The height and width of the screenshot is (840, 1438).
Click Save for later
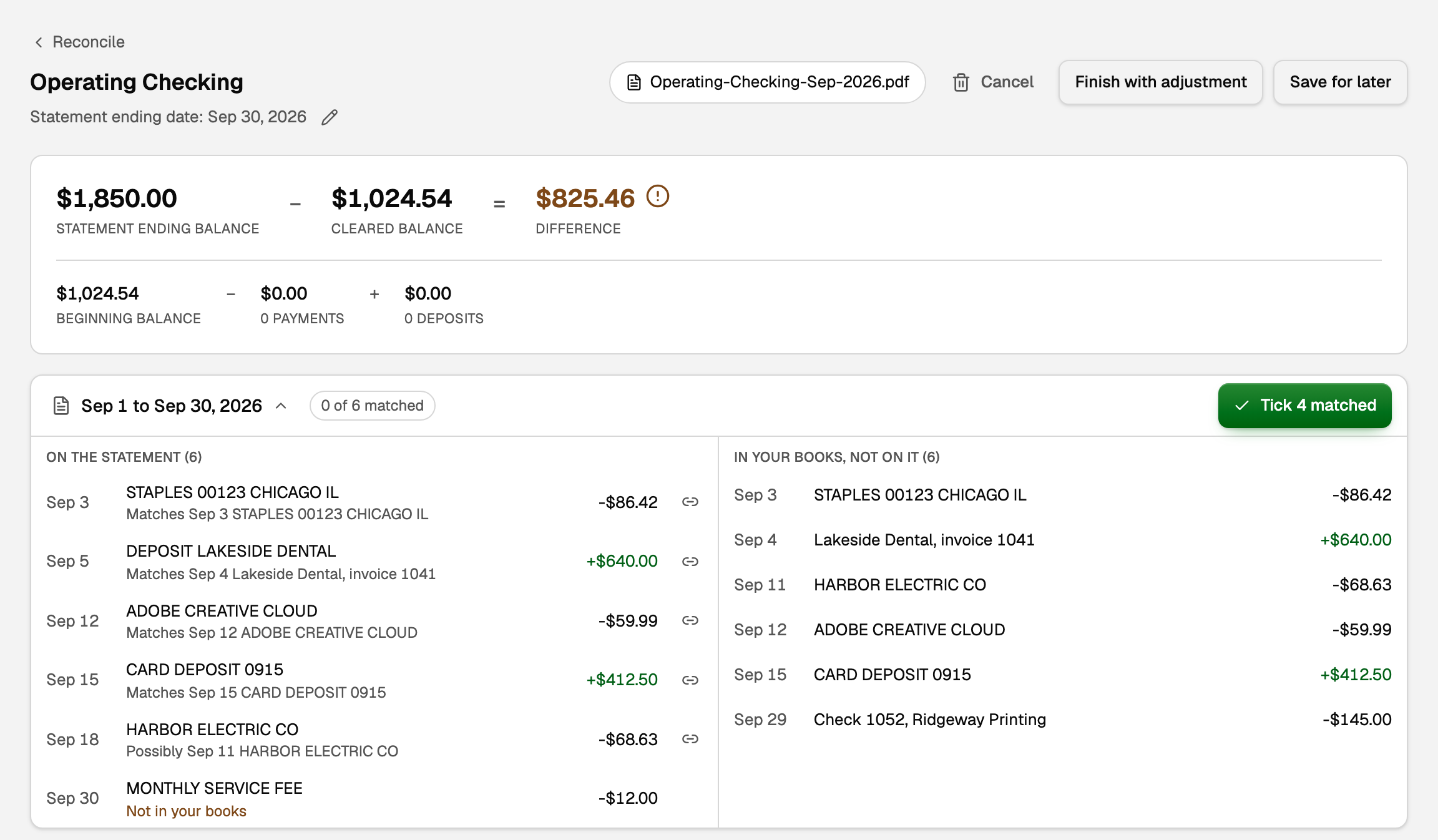1340,82
